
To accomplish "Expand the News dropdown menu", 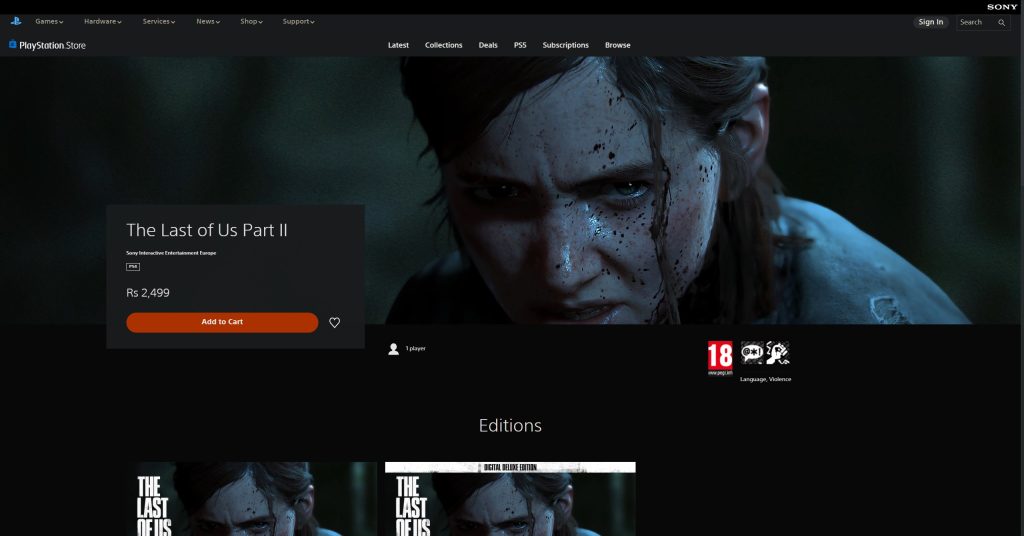I will click(x=208, y=22).
